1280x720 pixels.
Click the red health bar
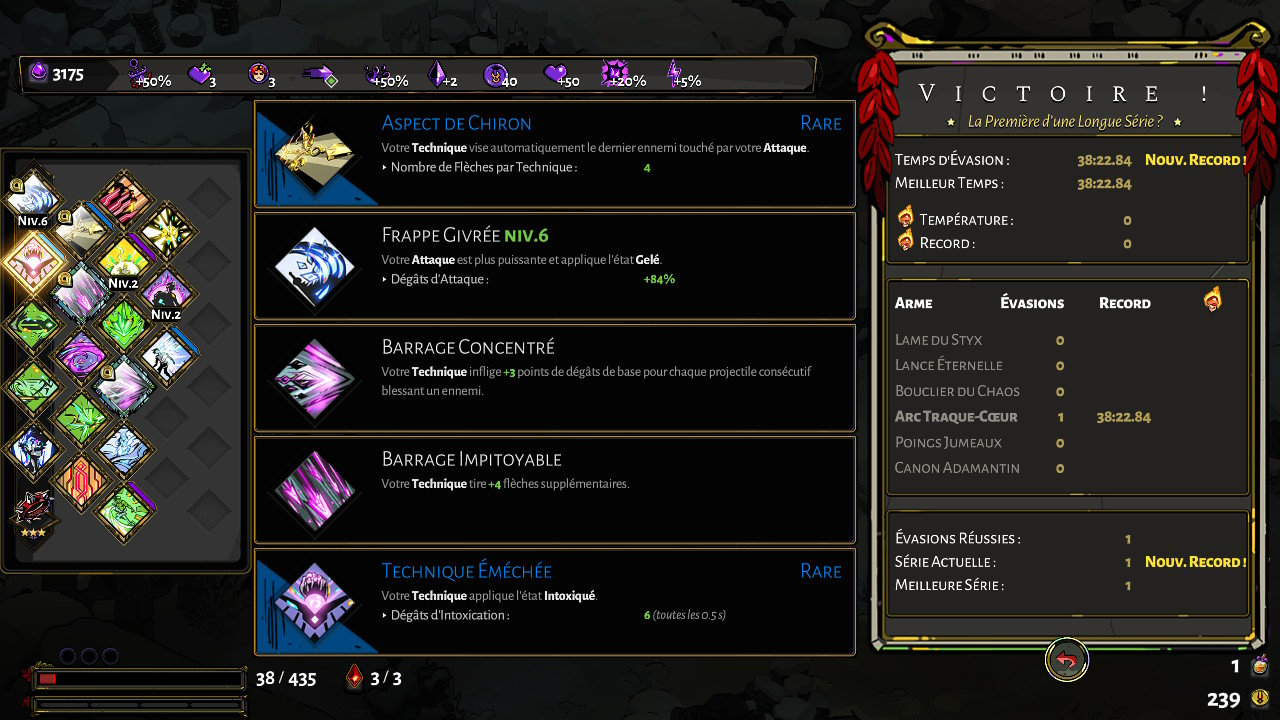pos(139,679)
